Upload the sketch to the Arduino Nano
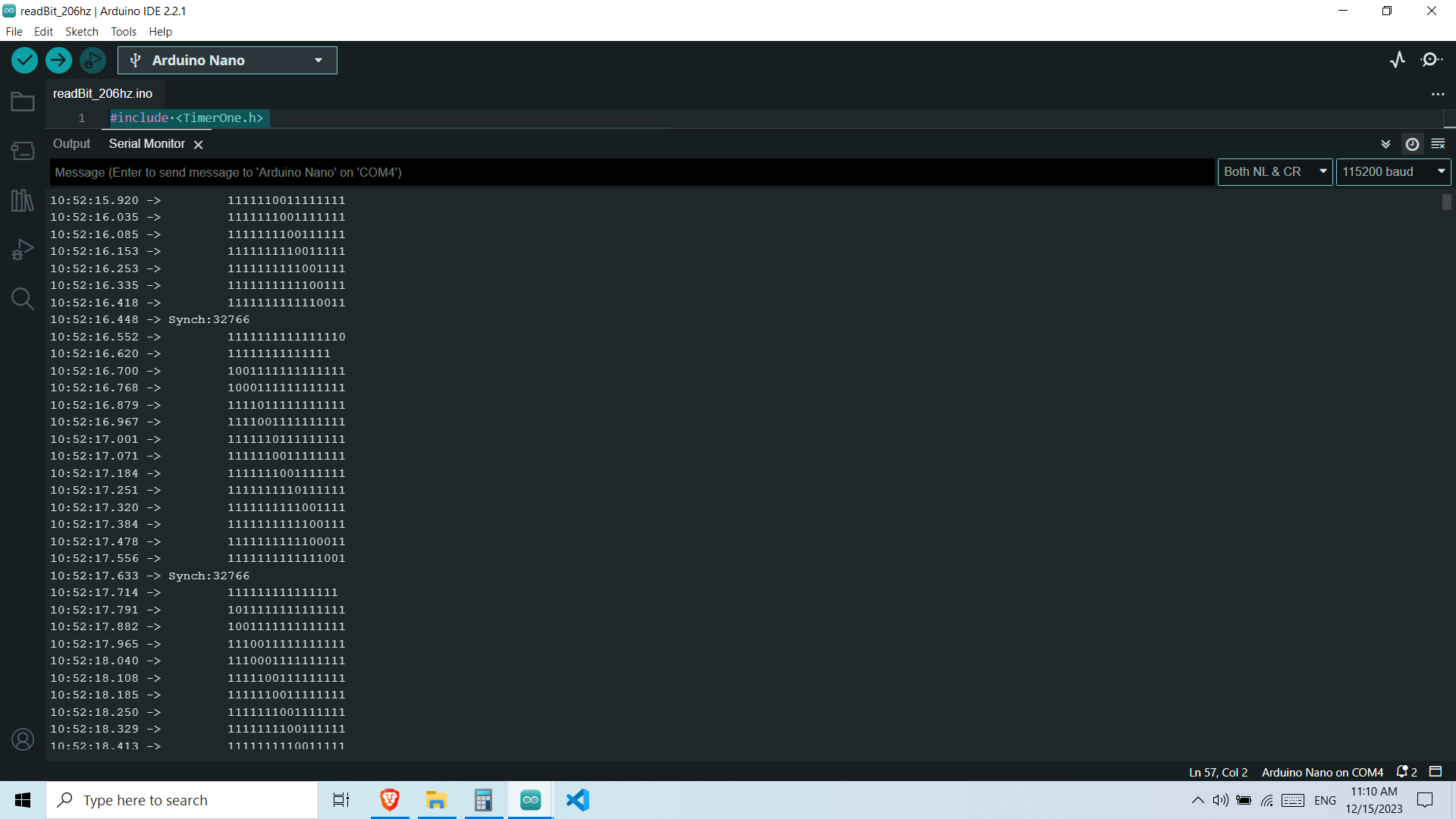Viewport: 1456px width, 819px height. [x=58, y=60]
